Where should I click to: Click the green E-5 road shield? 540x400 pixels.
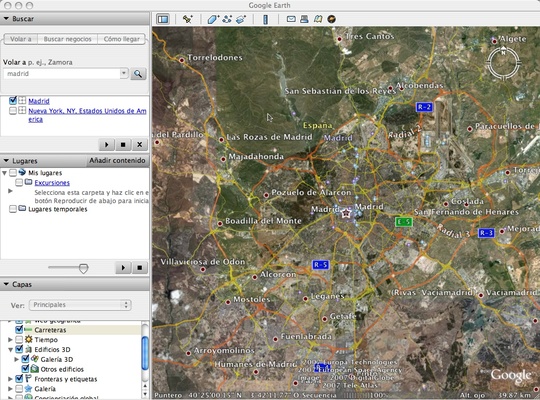tap(404, 222)
